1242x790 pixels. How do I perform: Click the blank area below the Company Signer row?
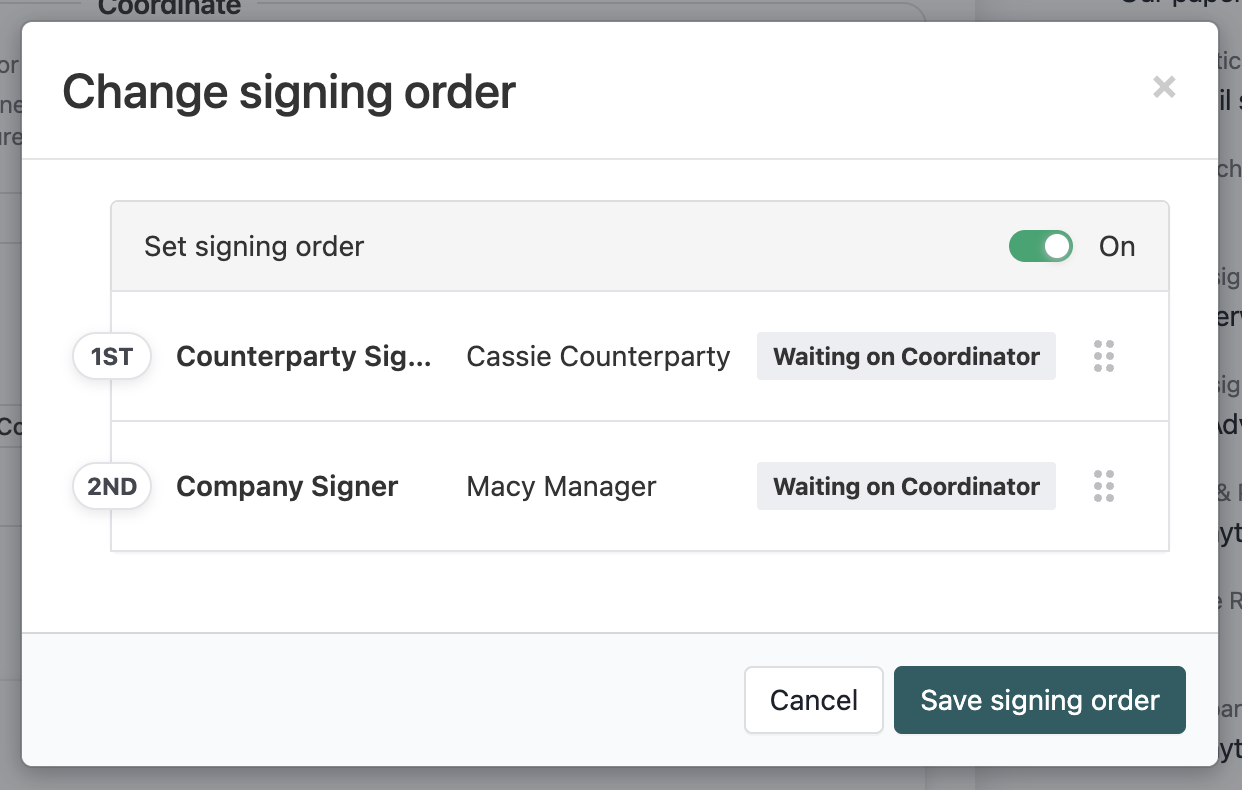pos(620,592)
